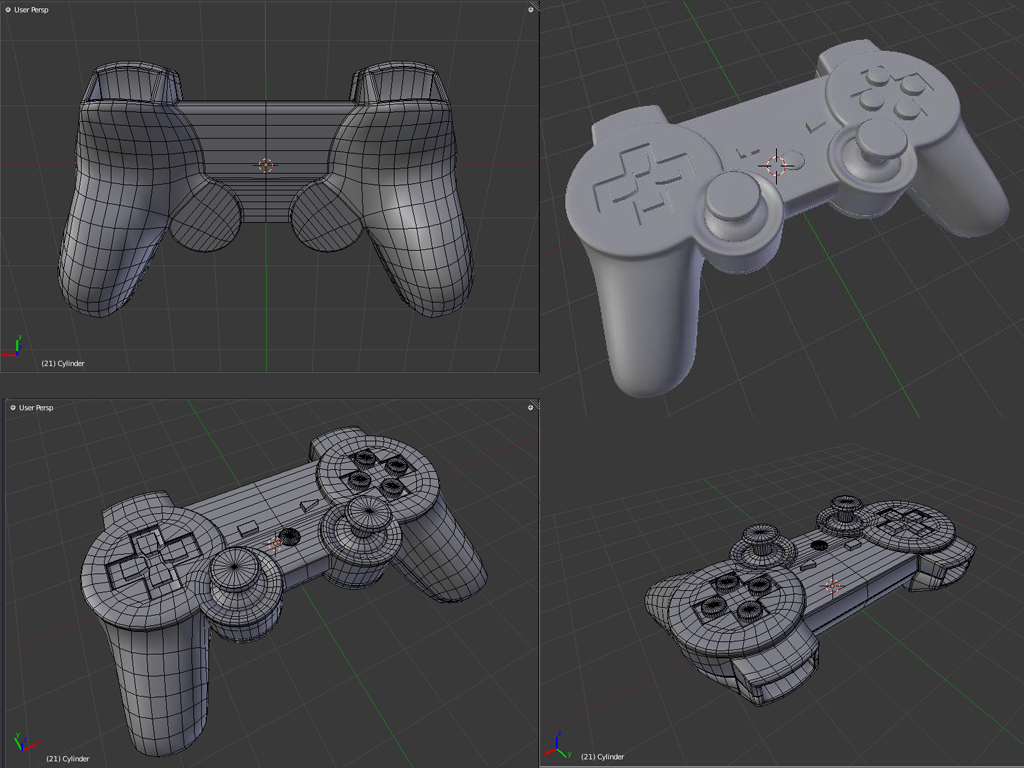Image resolution: width=1024 pixels, height=768 pixels.
Task: Expand tool shelf plus icon in bottom-left viewport
Action: [12, 408]
